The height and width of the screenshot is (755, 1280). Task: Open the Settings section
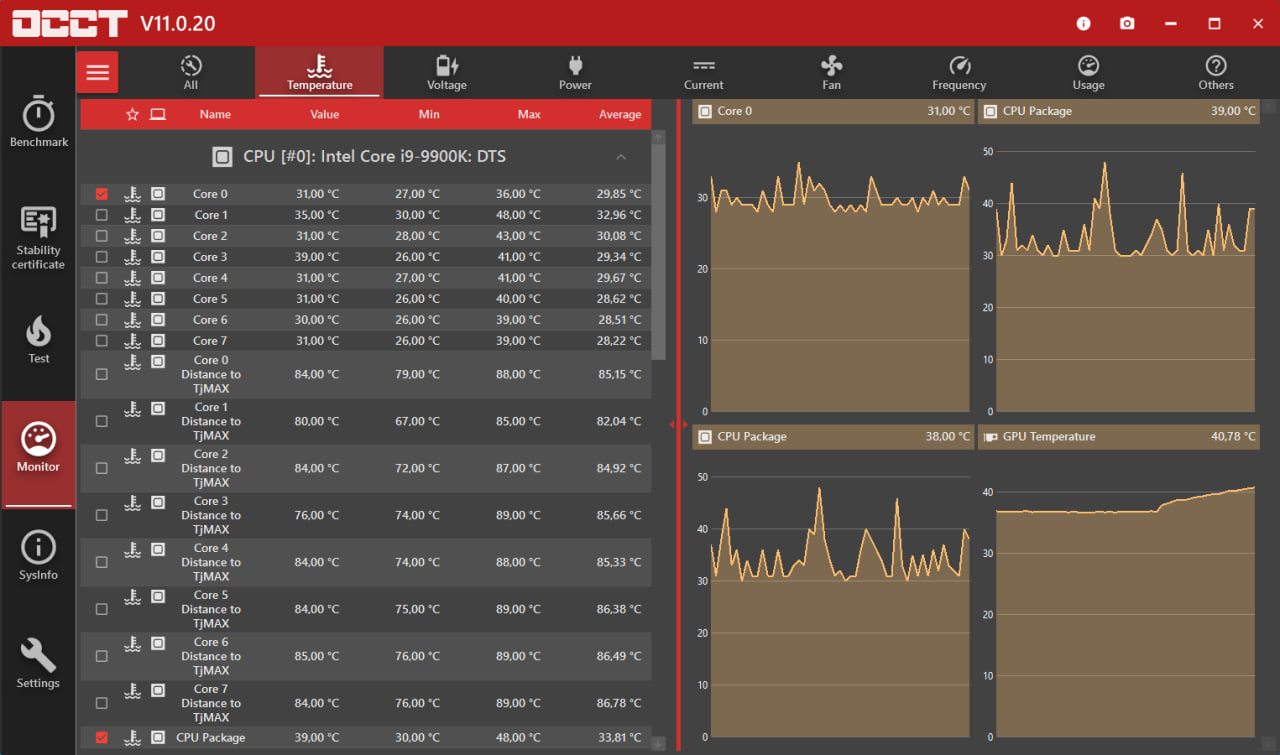click(x=39, y=664)
